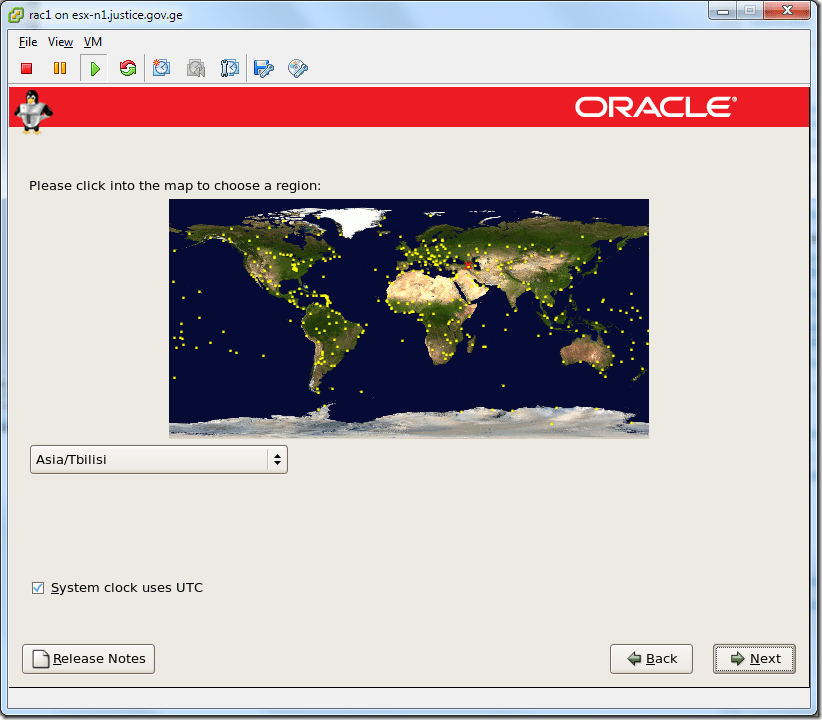The image size is (822, 720).
Task: Reset the VM with the circular arrow icon
Action: pyautogui.click(x=127, y=68)
